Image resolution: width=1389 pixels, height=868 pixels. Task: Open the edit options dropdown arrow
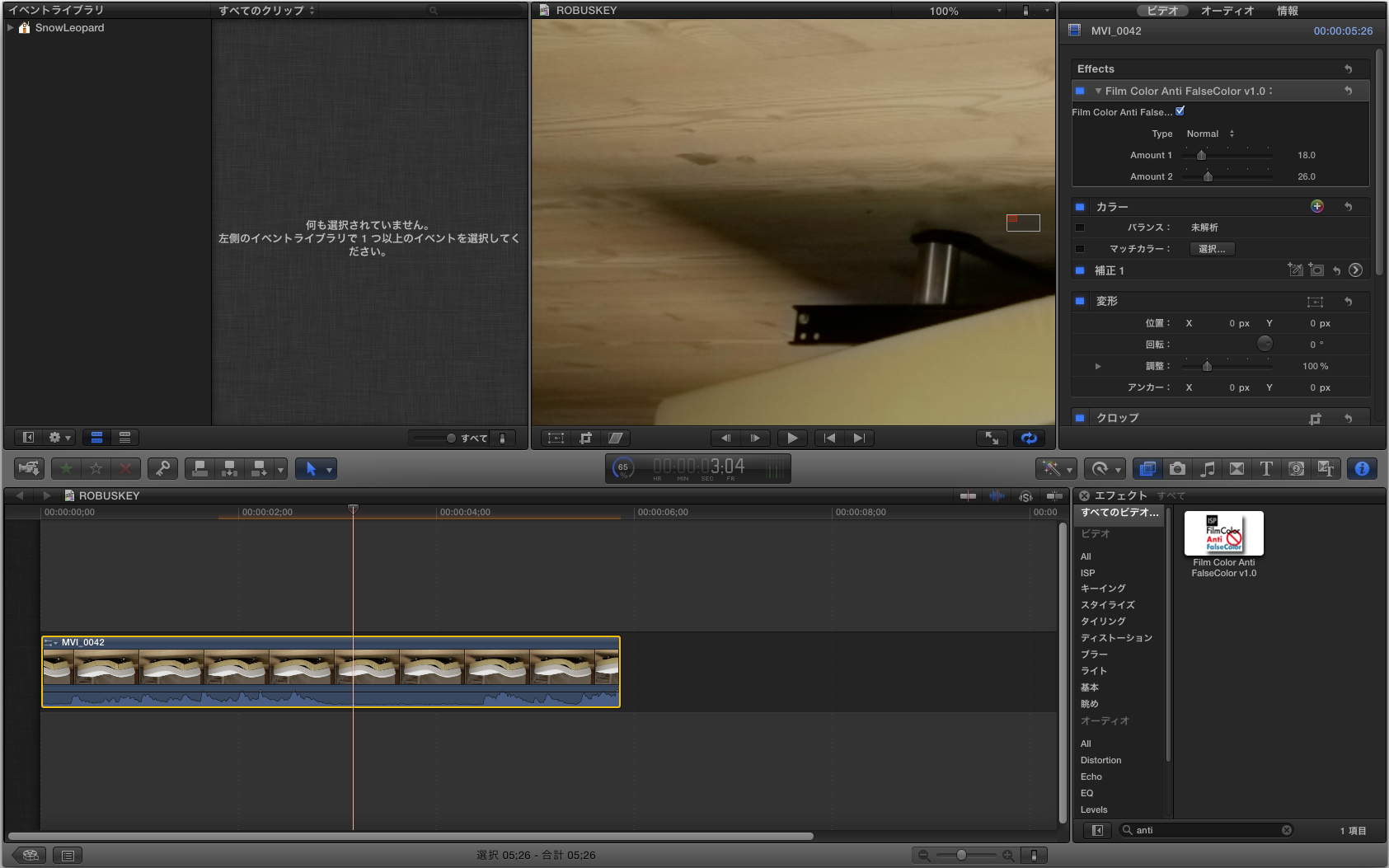coord(281,470)
